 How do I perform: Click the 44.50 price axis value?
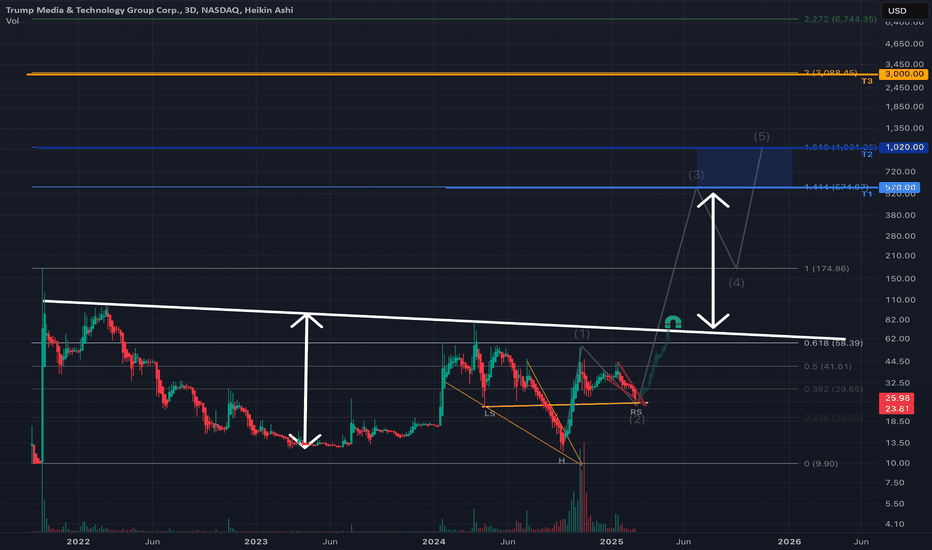(x=898, y=362)
